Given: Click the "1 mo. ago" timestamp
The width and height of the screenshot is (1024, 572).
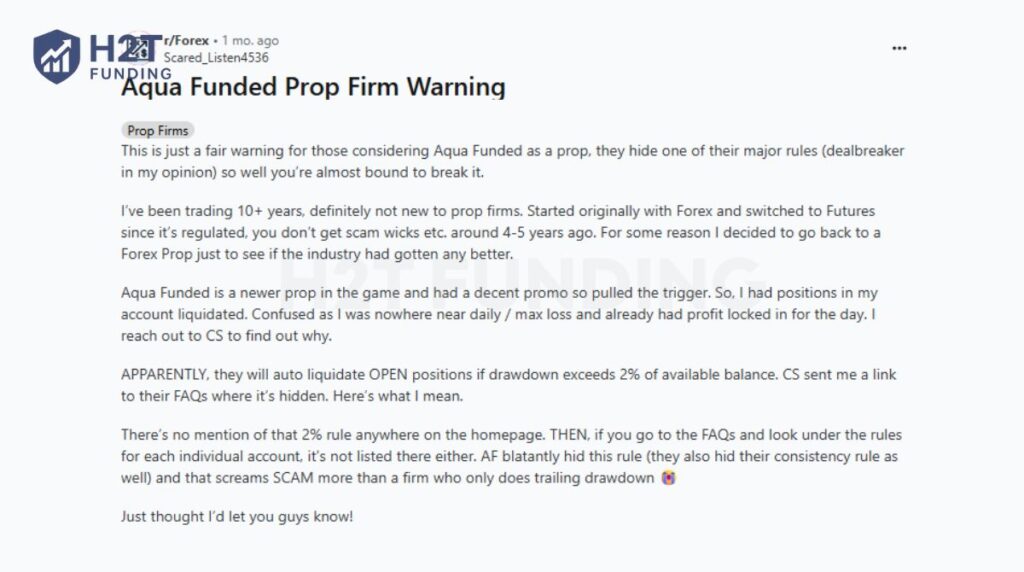Looking at the screenshot, I should (250, 41).
